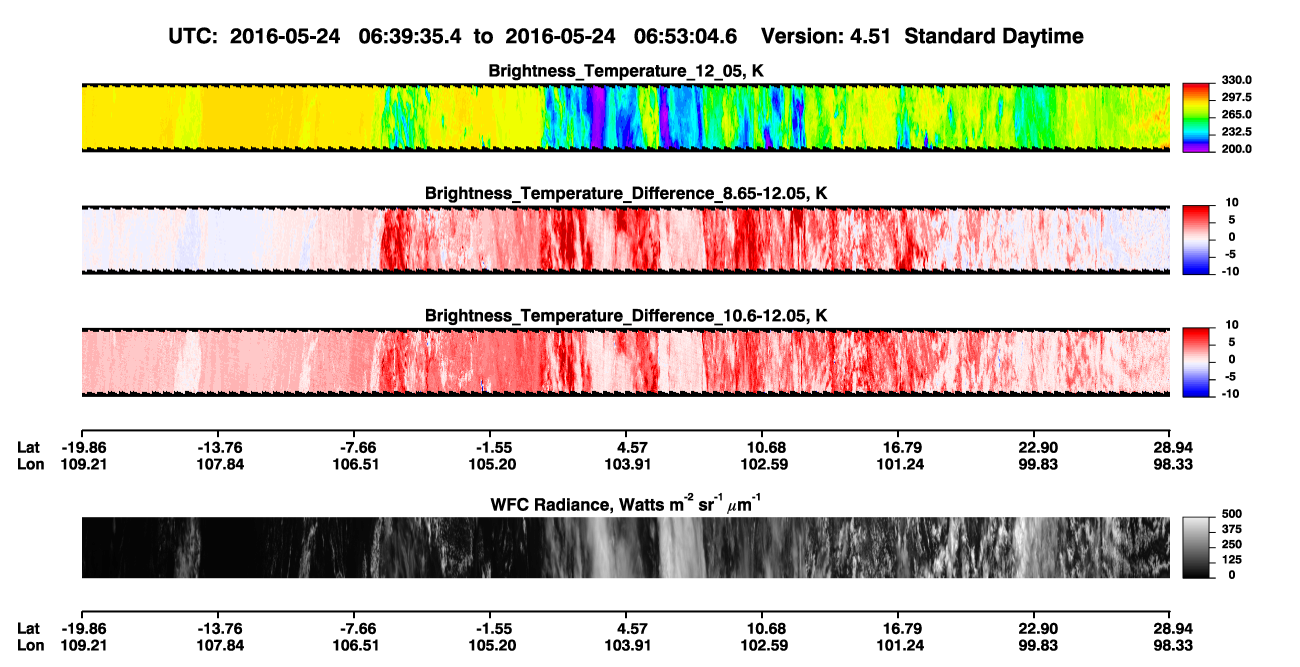This screenshot has height=667, width=1300.
Task: Click the Lon row label beneath the WFC Radiance image
Action: tap(31, 645)
